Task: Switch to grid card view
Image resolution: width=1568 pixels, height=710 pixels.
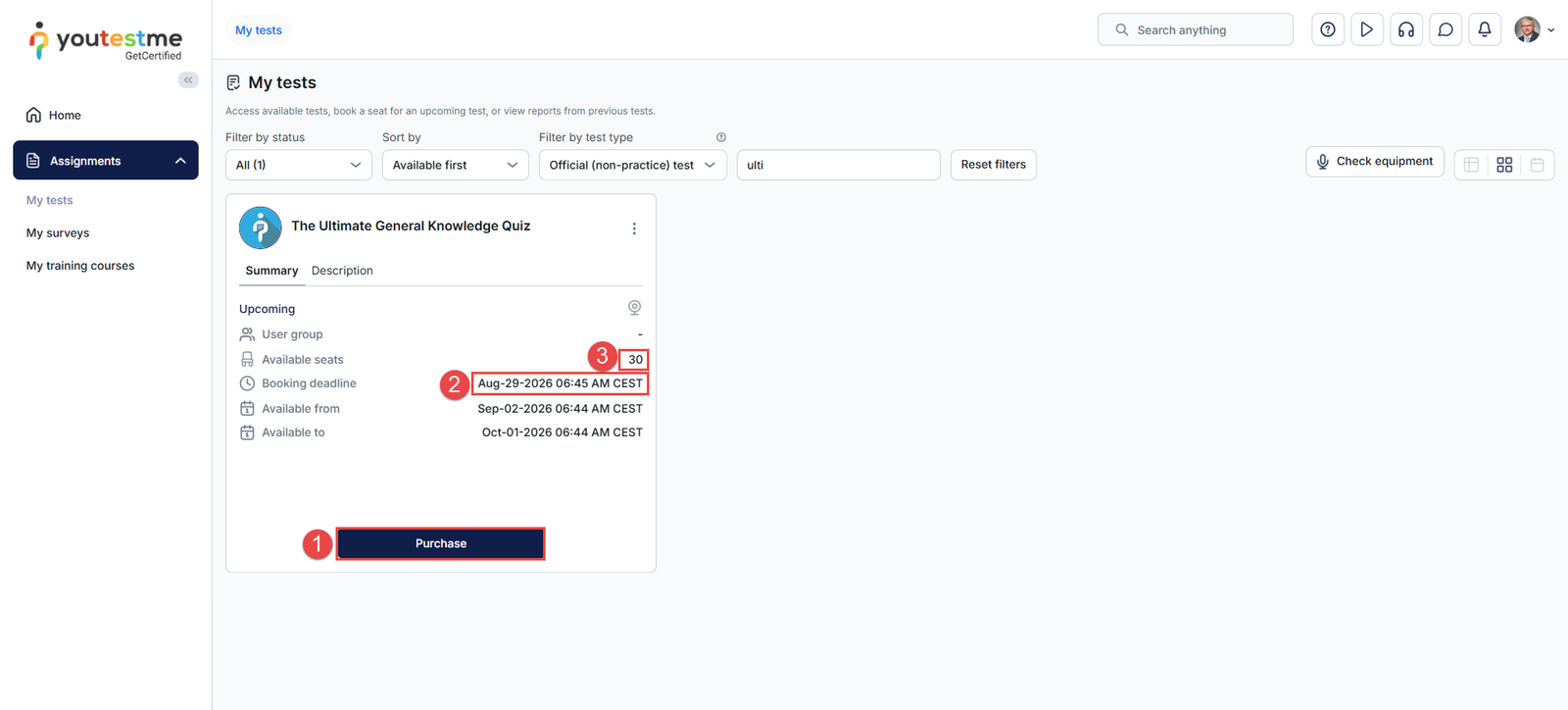Action: tap(1504, 165)
